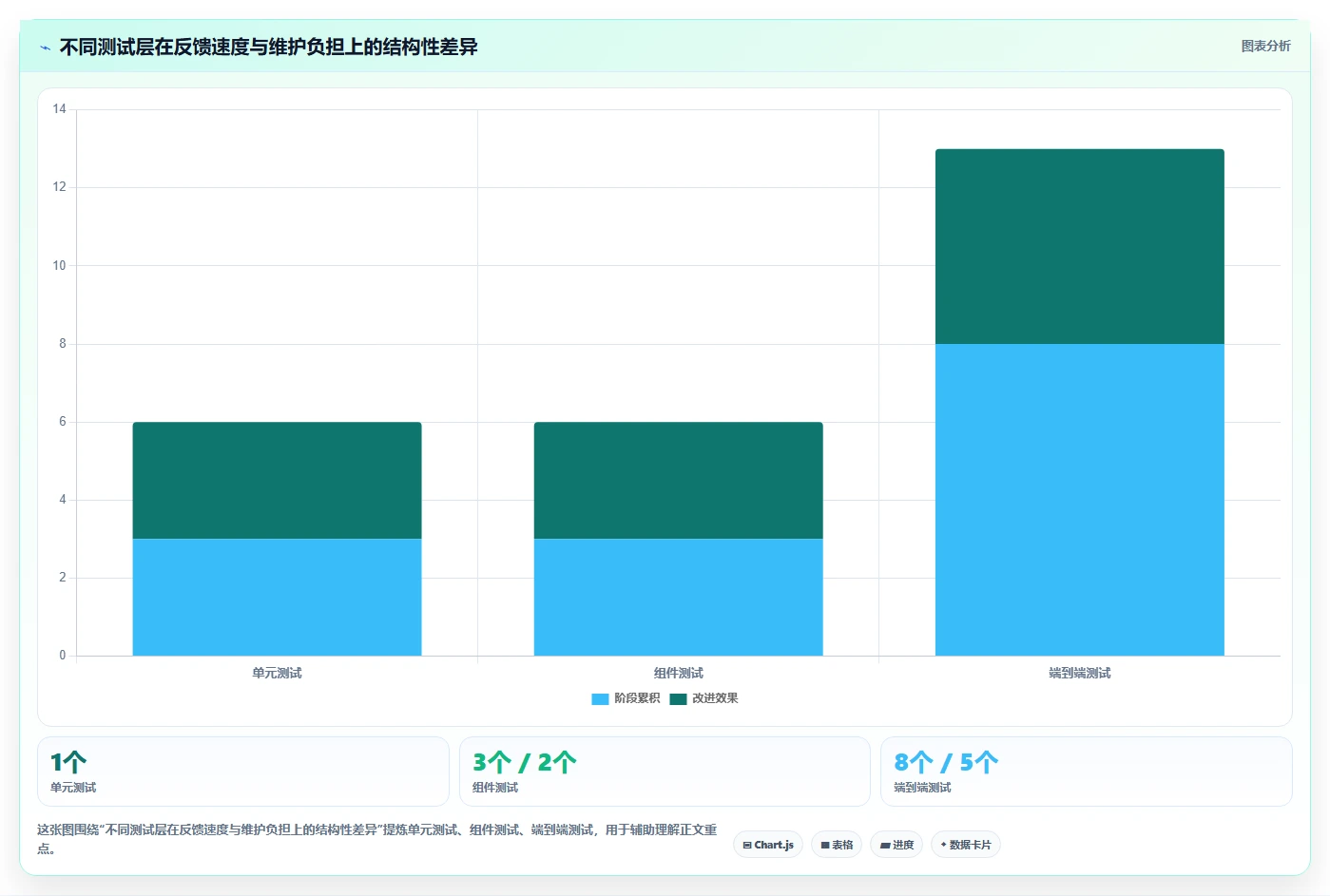Screen dimensions: 1330x896
Task: Click the 3个 / 2个 data card value
Action: coord(525,762)
